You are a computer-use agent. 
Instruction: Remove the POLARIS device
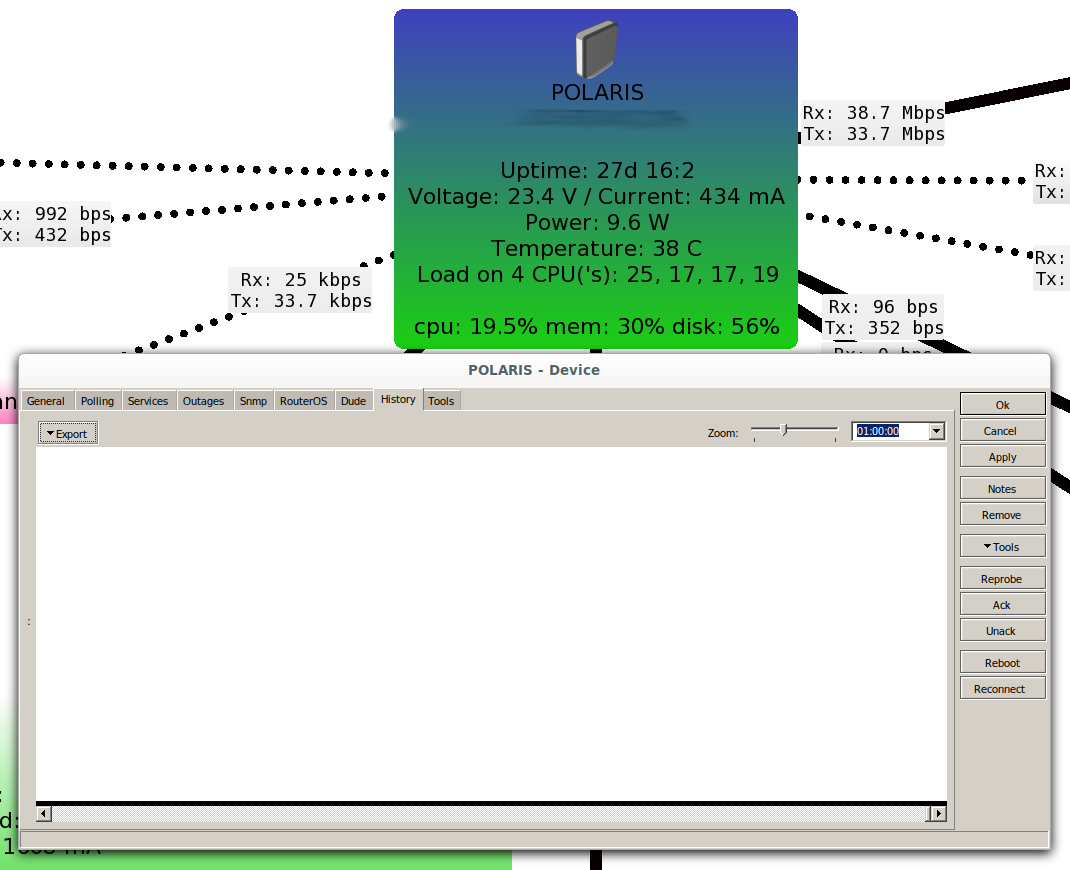click(x=1002, y=514)
